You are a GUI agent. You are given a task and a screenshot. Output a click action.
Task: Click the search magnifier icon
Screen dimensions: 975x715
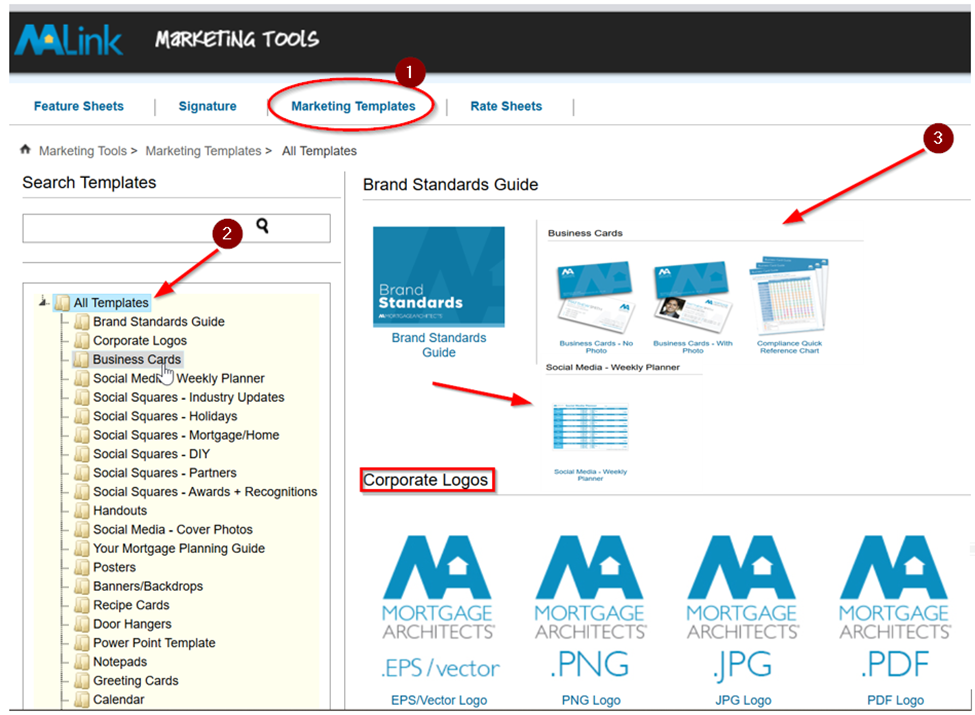point(262,226)
